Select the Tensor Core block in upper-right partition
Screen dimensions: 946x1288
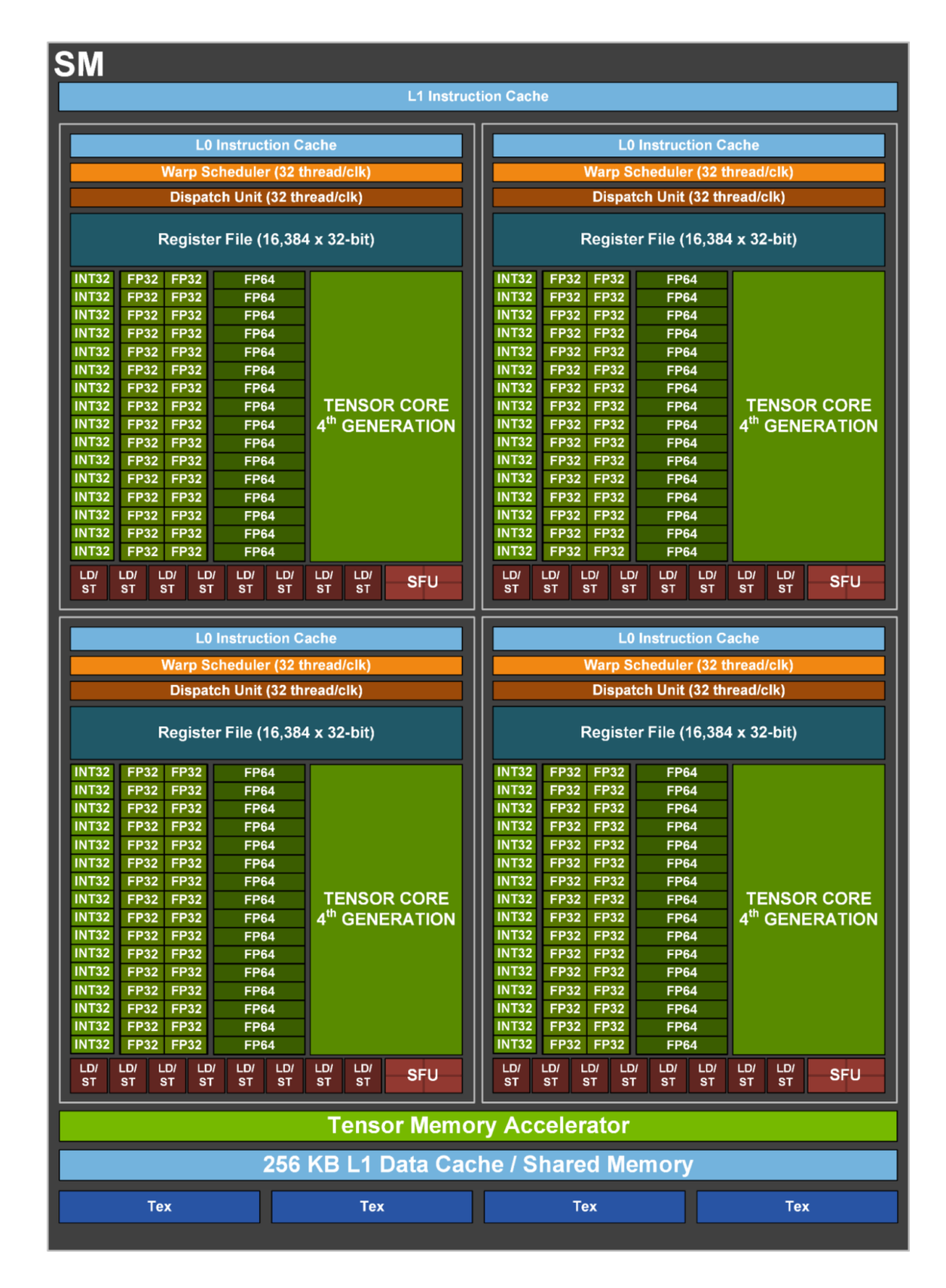pos(809,416)
